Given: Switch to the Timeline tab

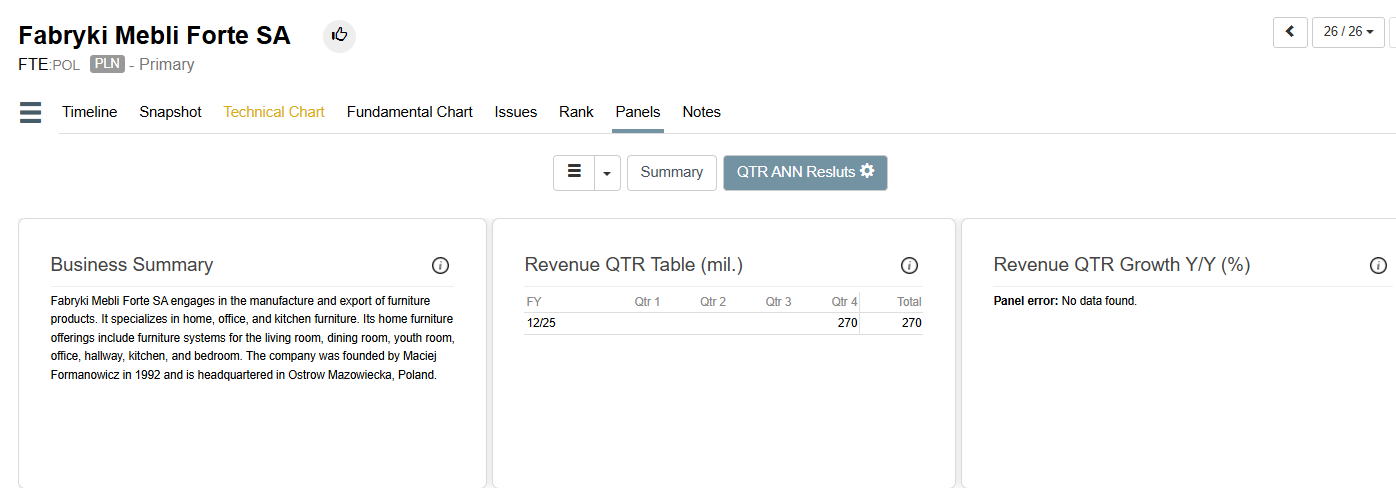Looking at the screenshot, I should (89, 112).
